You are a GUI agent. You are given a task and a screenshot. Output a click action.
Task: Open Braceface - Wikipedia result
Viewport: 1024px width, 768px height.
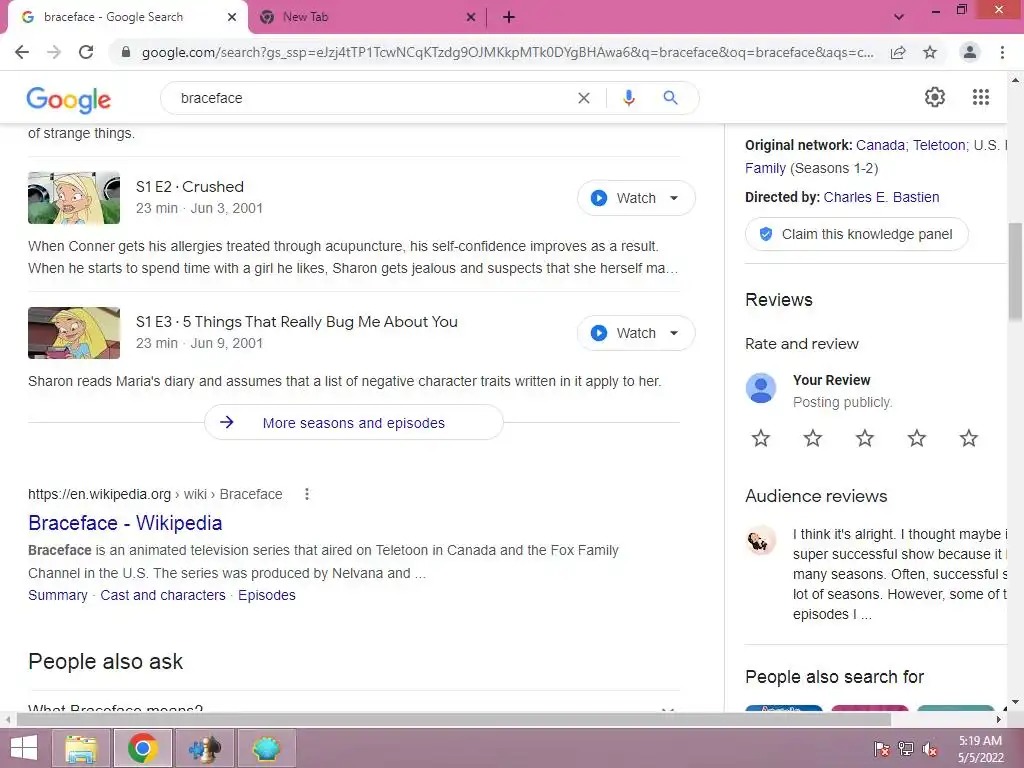click(125, 523)
